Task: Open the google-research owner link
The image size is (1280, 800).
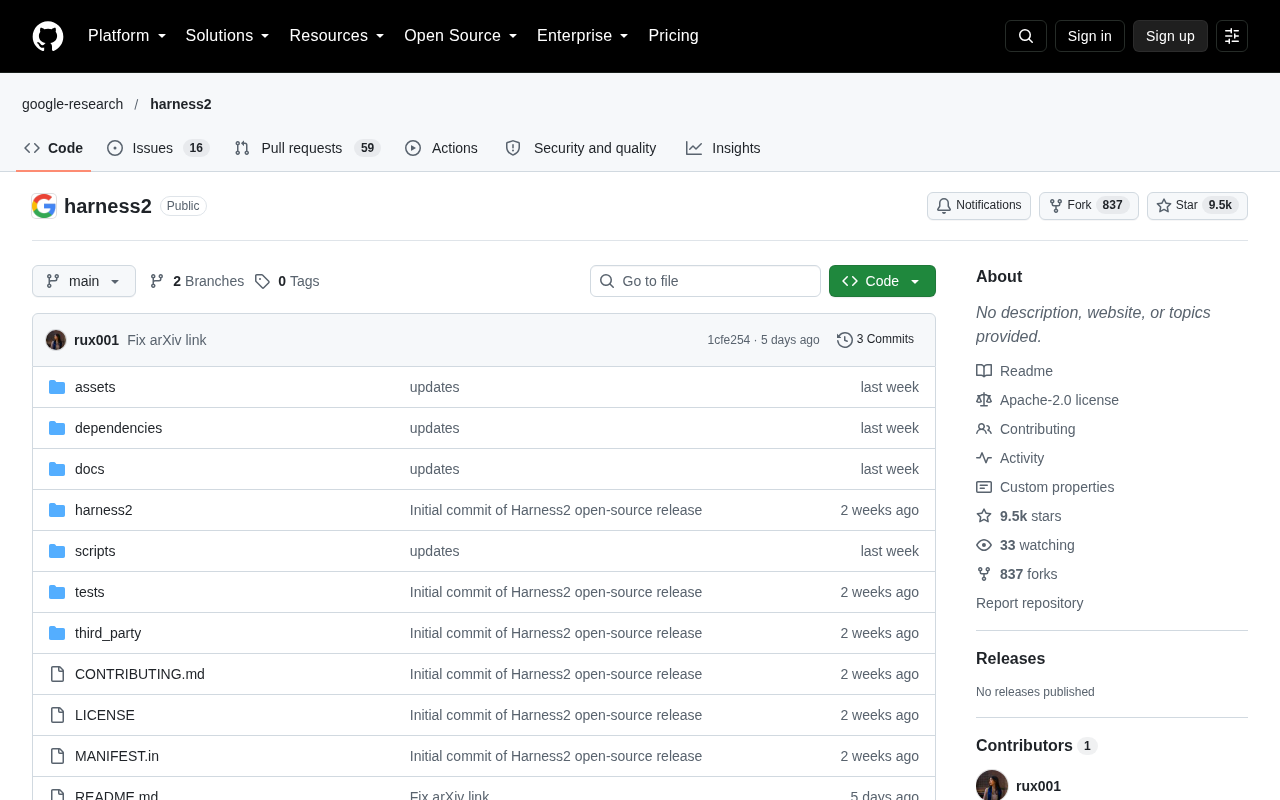Action: [x=73, y=104]
